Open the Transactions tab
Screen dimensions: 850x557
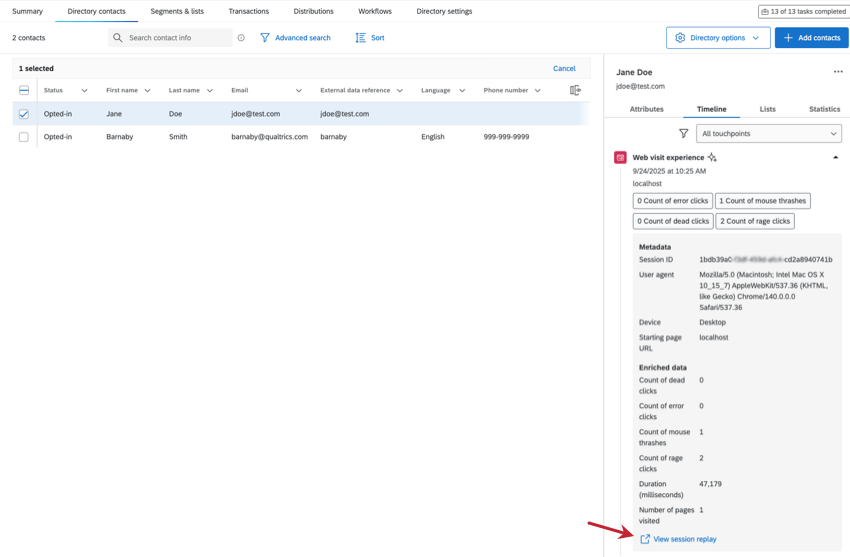coord(249,11)
